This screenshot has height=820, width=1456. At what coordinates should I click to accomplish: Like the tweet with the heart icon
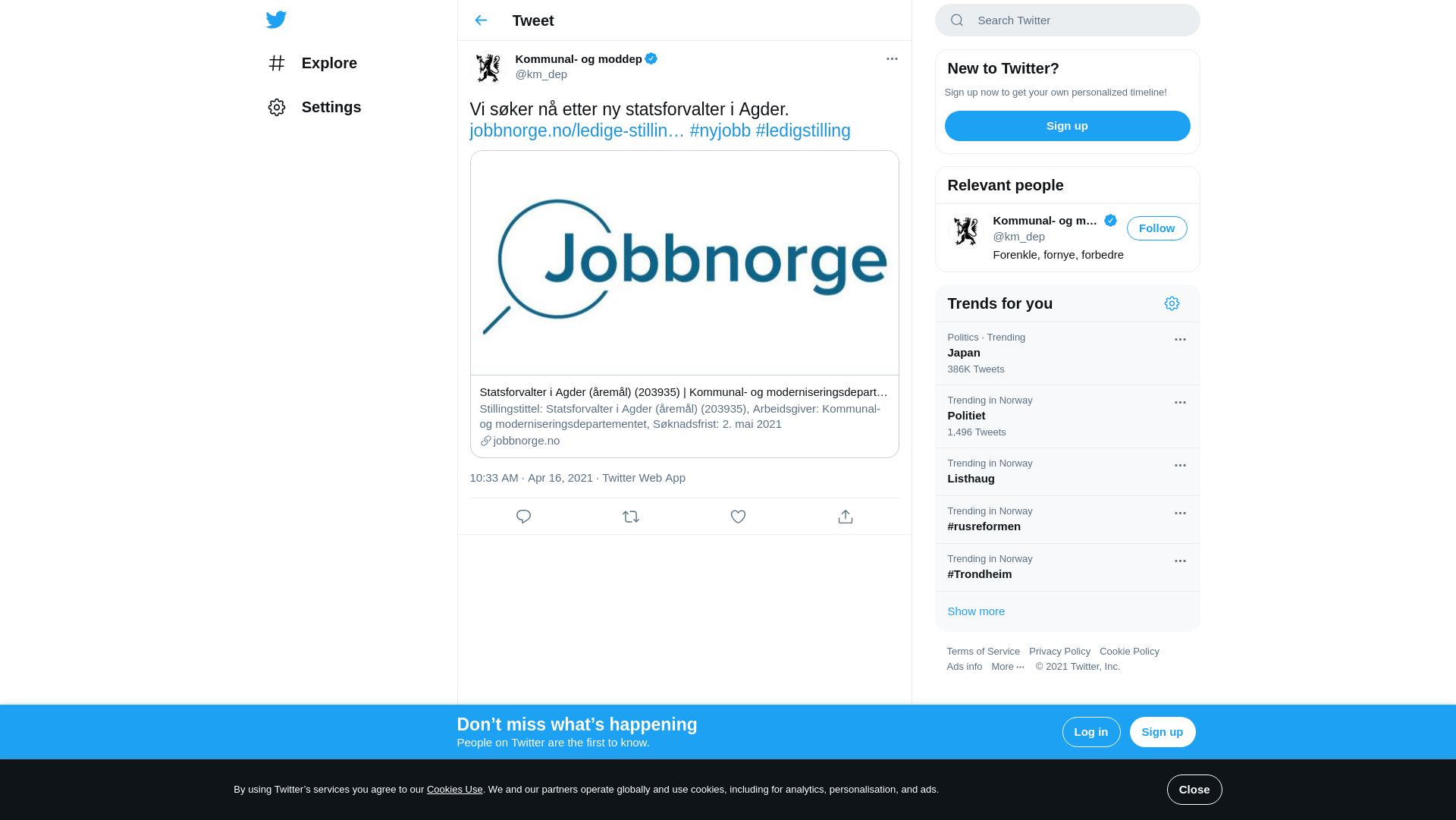[x=738, y=517]
